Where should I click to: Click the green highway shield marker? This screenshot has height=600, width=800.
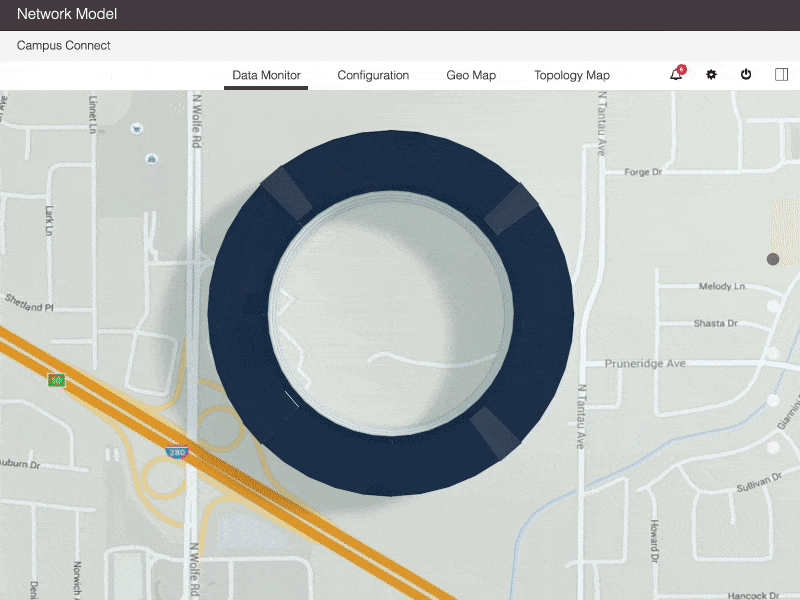[x=57, y=380]
